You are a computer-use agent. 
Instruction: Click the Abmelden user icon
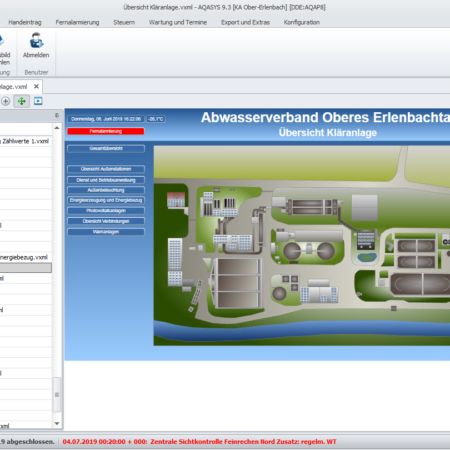point(36,41)
